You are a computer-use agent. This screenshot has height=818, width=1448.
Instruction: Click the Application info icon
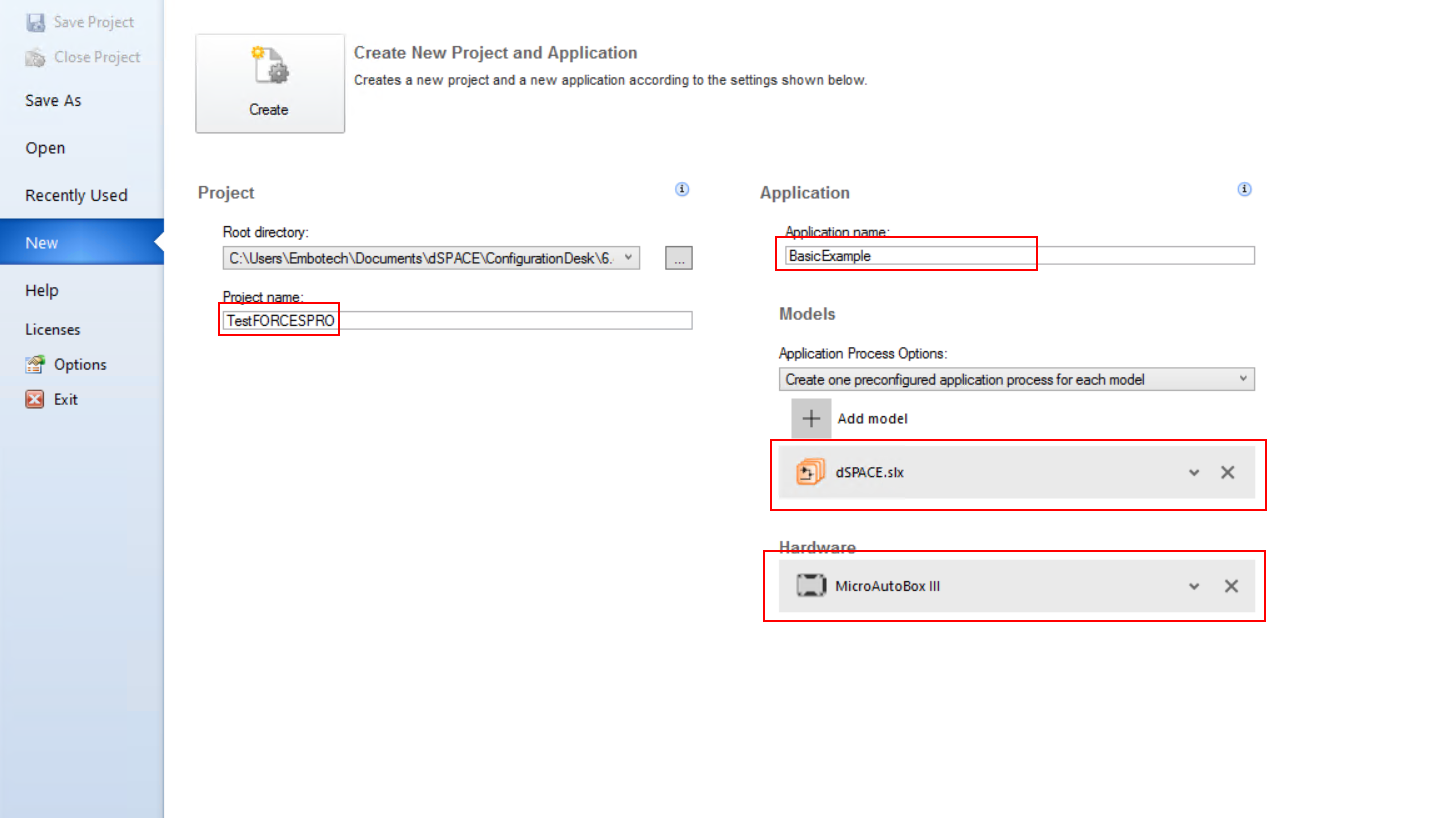[1244, 189]
